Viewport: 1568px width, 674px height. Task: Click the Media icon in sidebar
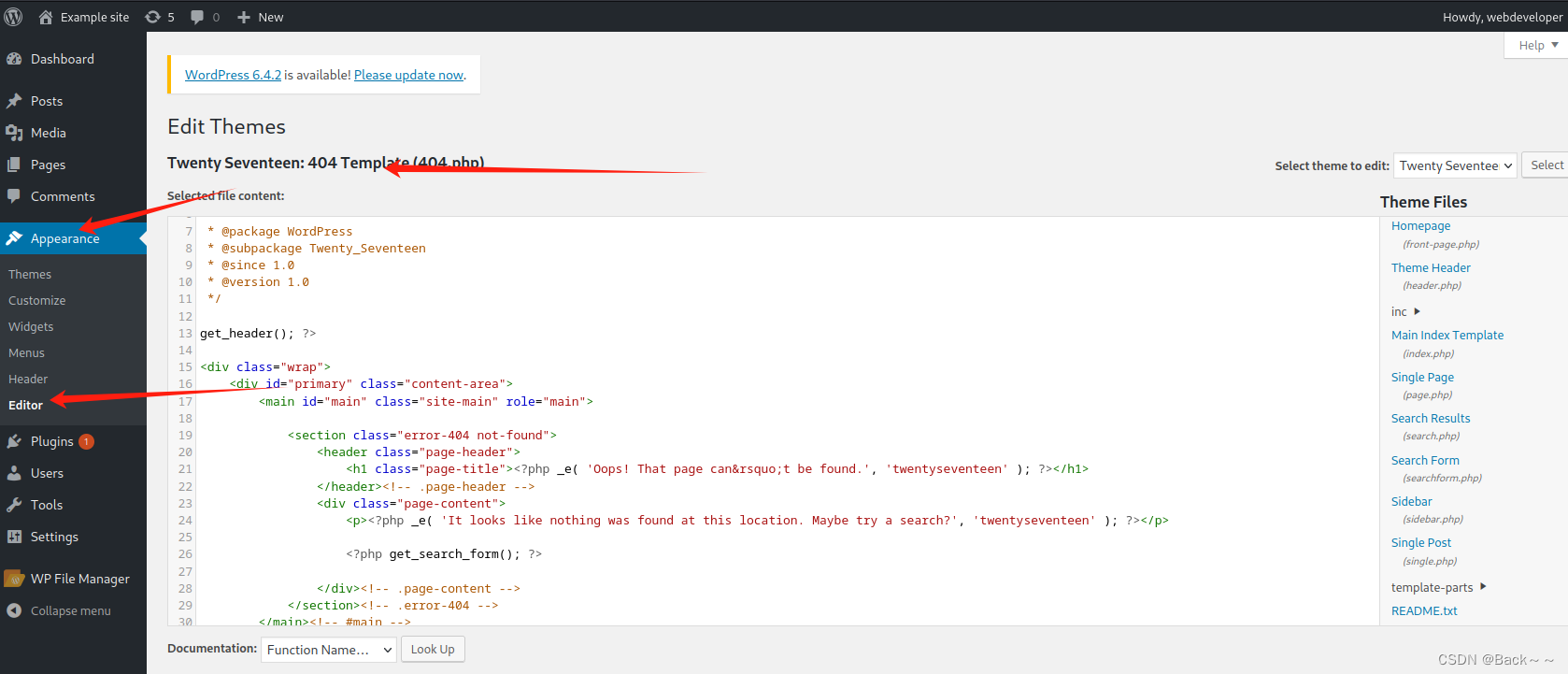click(14, 133)
